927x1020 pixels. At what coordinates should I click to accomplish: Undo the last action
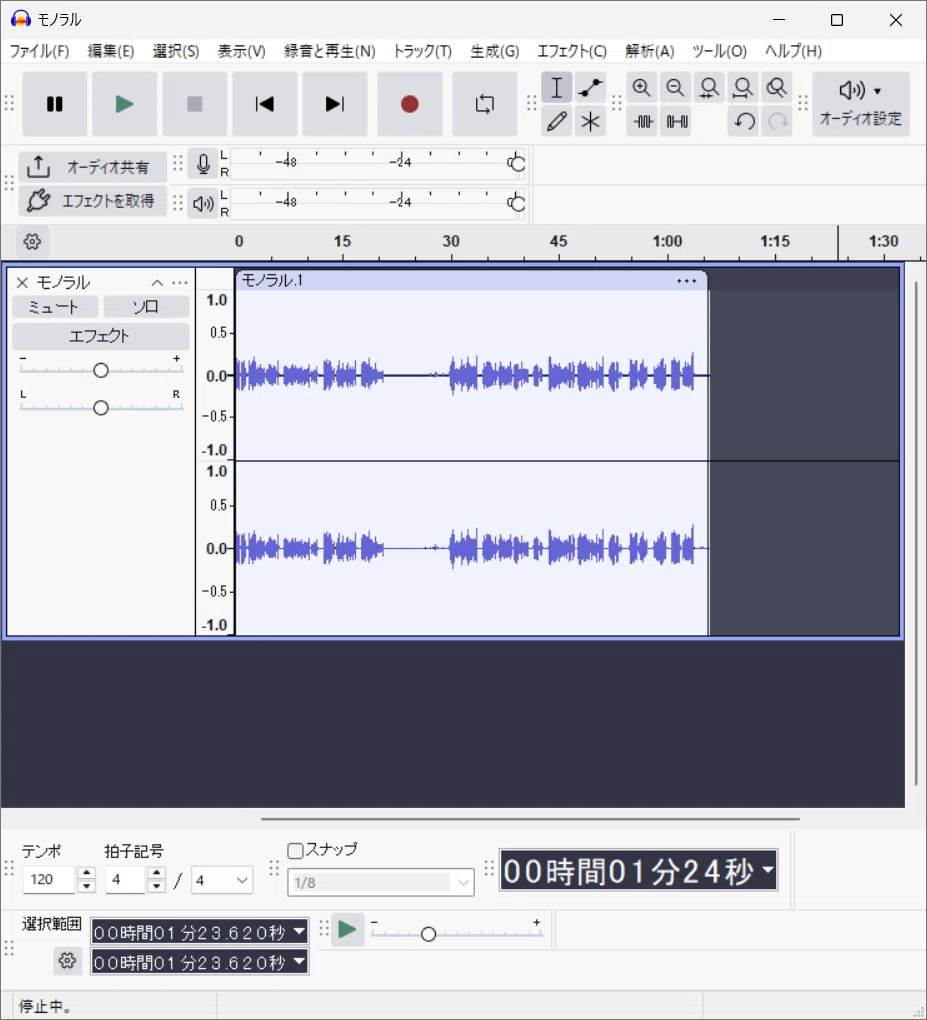[x=744, y=122]
